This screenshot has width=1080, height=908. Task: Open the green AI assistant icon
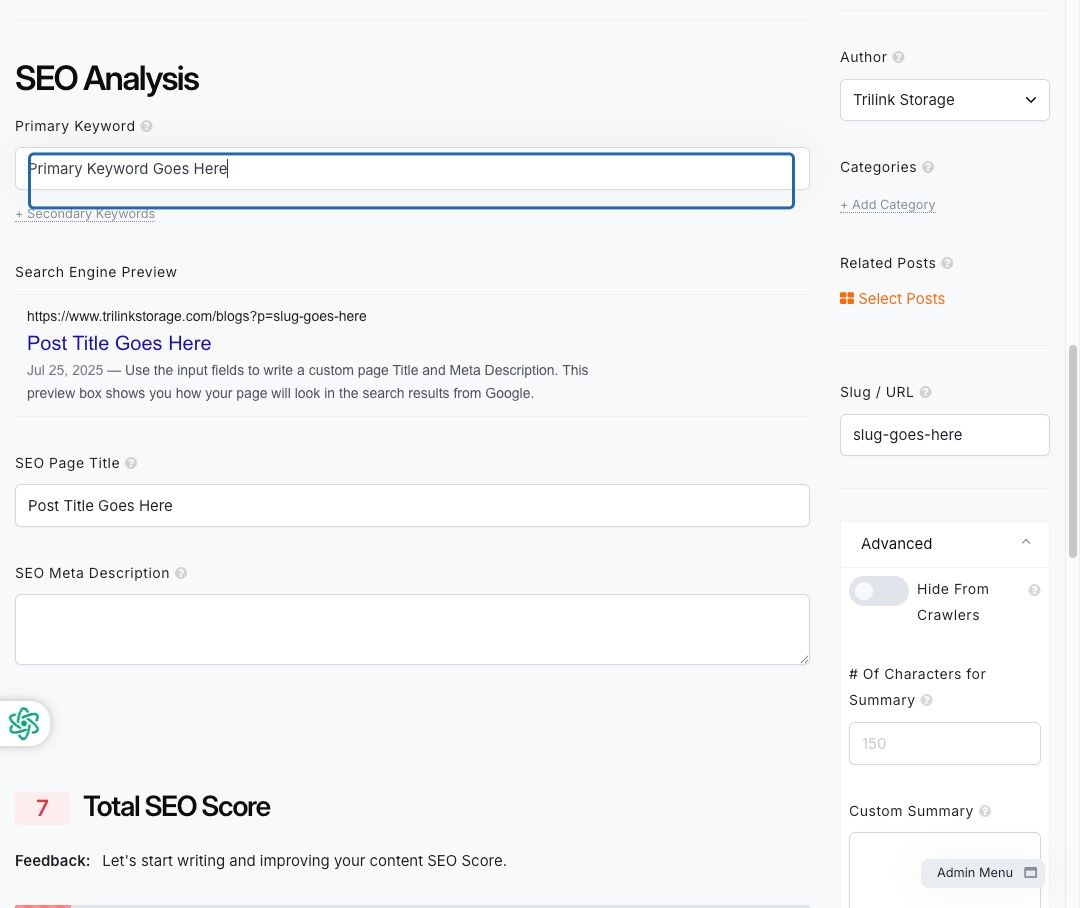tap(24, 723)
